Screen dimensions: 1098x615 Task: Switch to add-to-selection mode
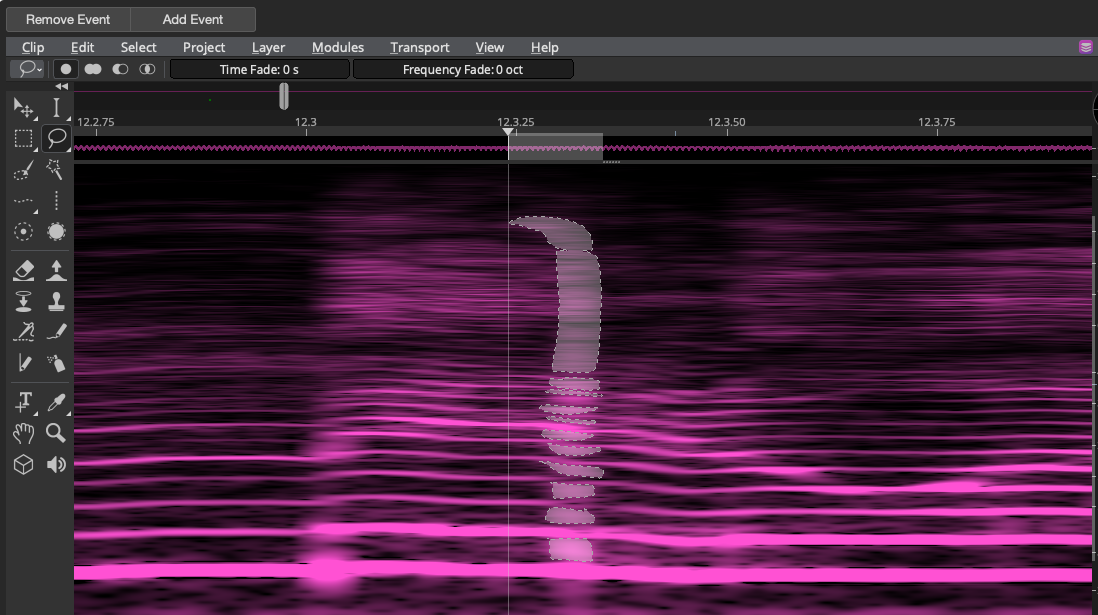(x=93, y=69)
